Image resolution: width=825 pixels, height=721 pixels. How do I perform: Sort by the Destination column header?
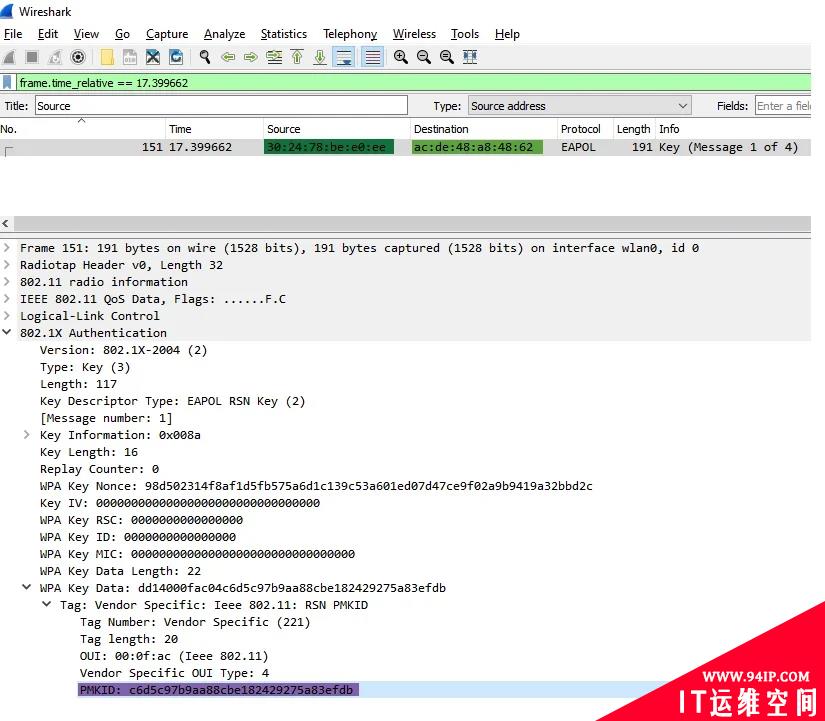[484, 129]
